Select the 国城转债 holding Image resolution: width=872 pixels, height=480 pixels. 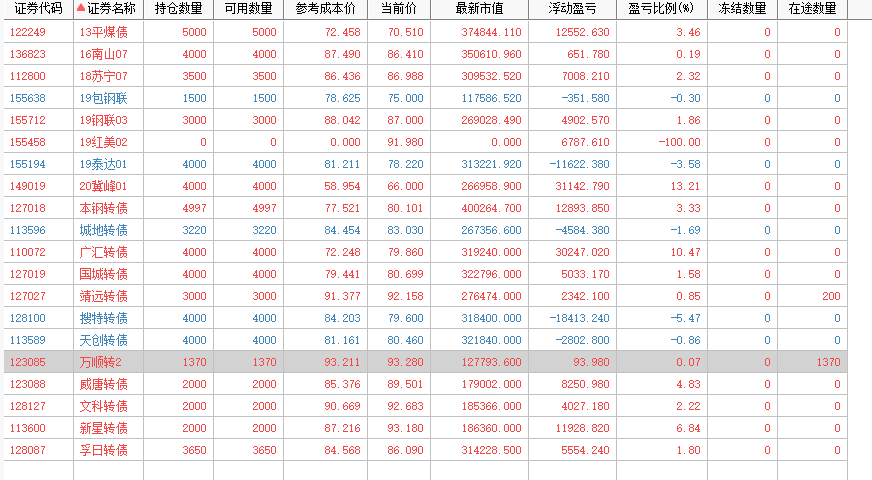103,274
